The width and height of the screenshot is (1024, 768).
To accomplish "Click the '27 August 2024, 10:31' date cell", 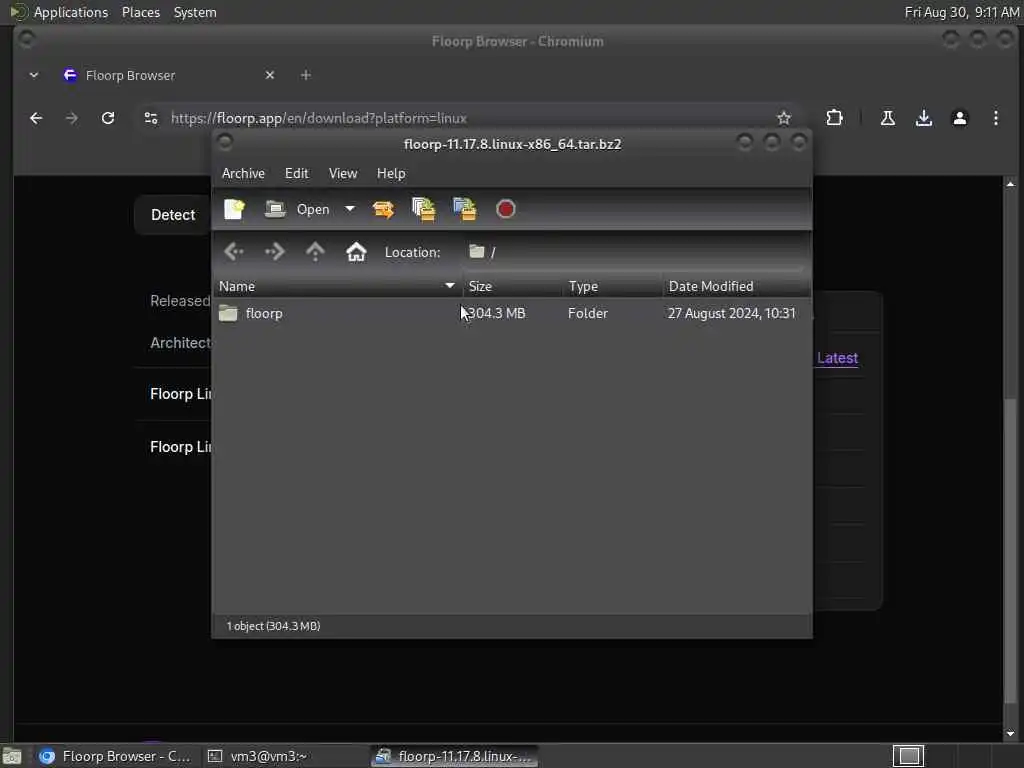I will (731, 313).
